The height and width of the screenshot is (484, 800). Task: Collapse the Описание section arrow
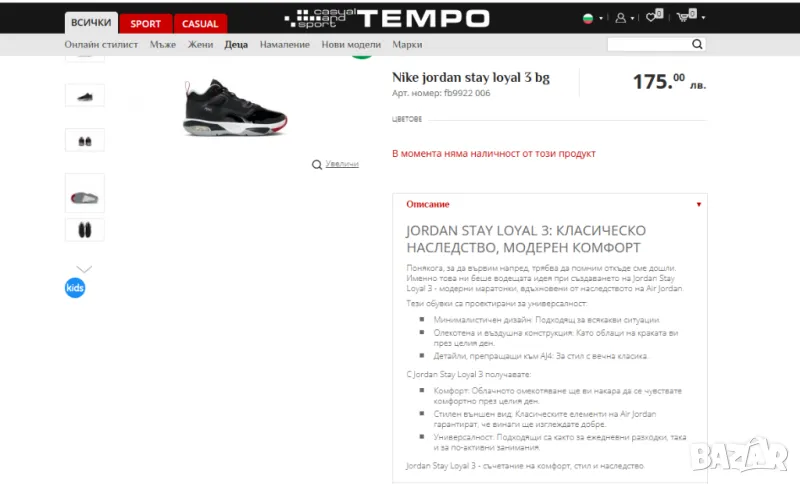pos(698,205)
